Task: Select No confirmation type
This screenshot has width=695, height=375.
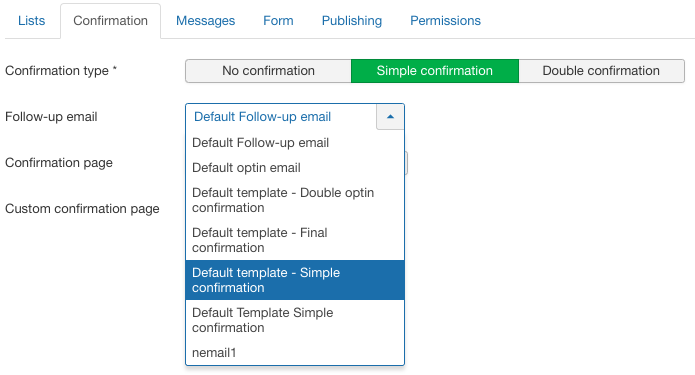Action: tap(268, 71)
